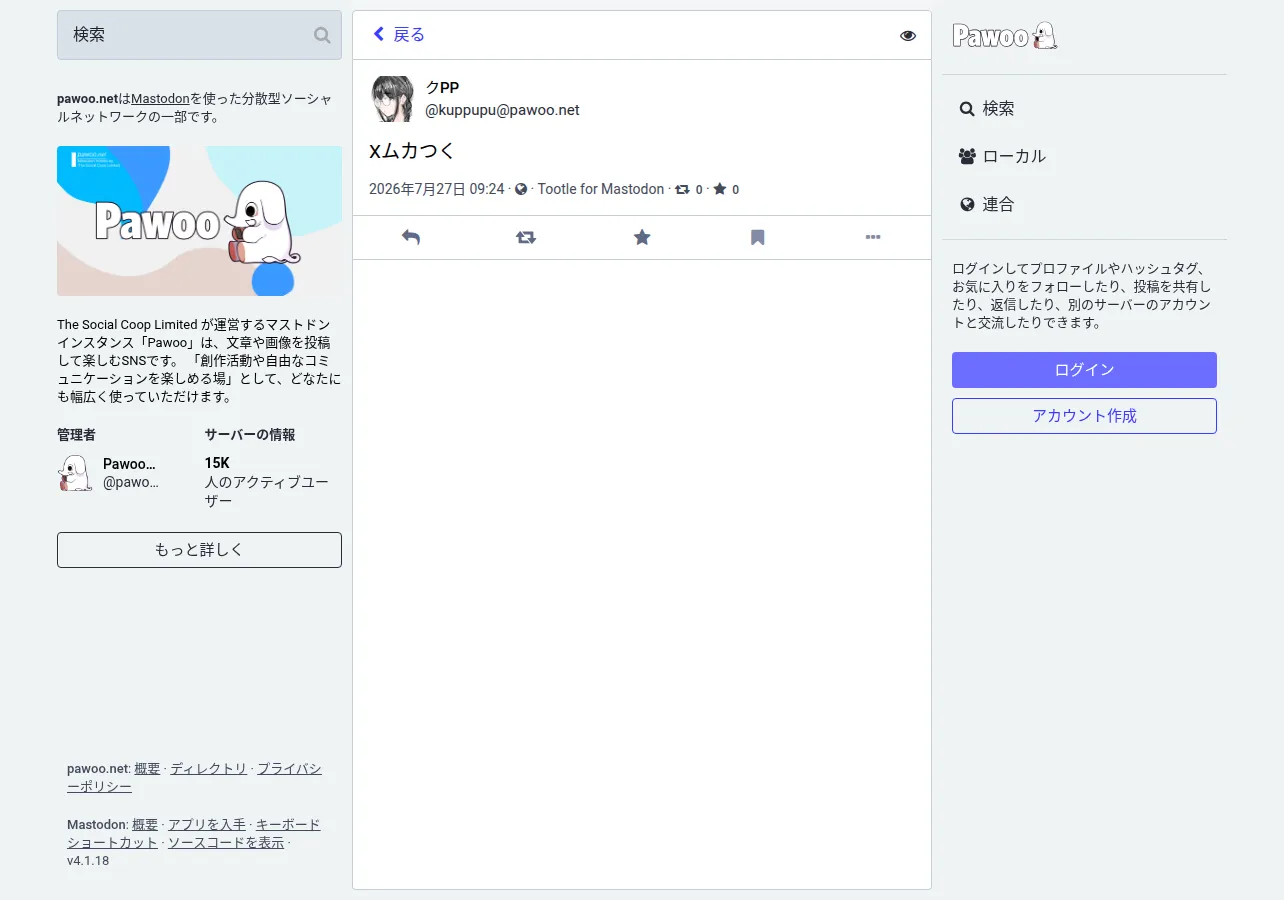Bookmark the post with bookmark icon

pyautogui.click(x=758, y=237)
